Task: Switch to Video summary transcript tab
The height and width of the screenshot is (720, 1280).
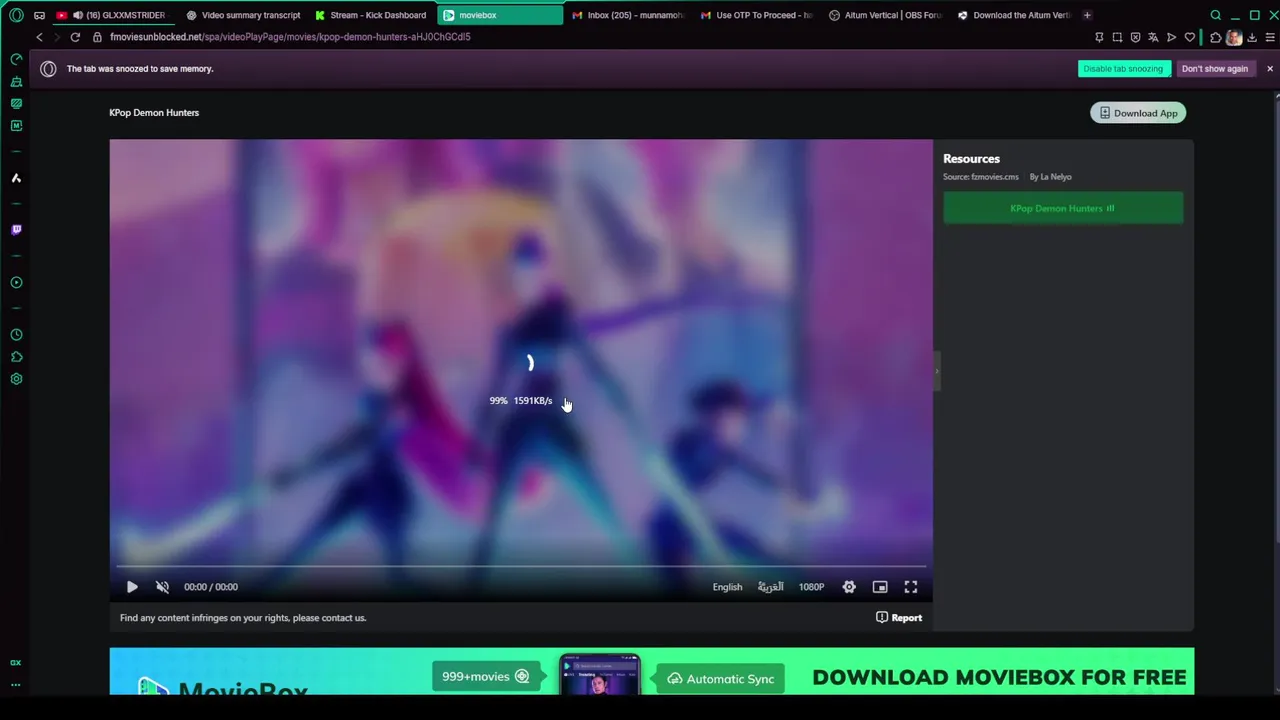Action: click(244, 15)
